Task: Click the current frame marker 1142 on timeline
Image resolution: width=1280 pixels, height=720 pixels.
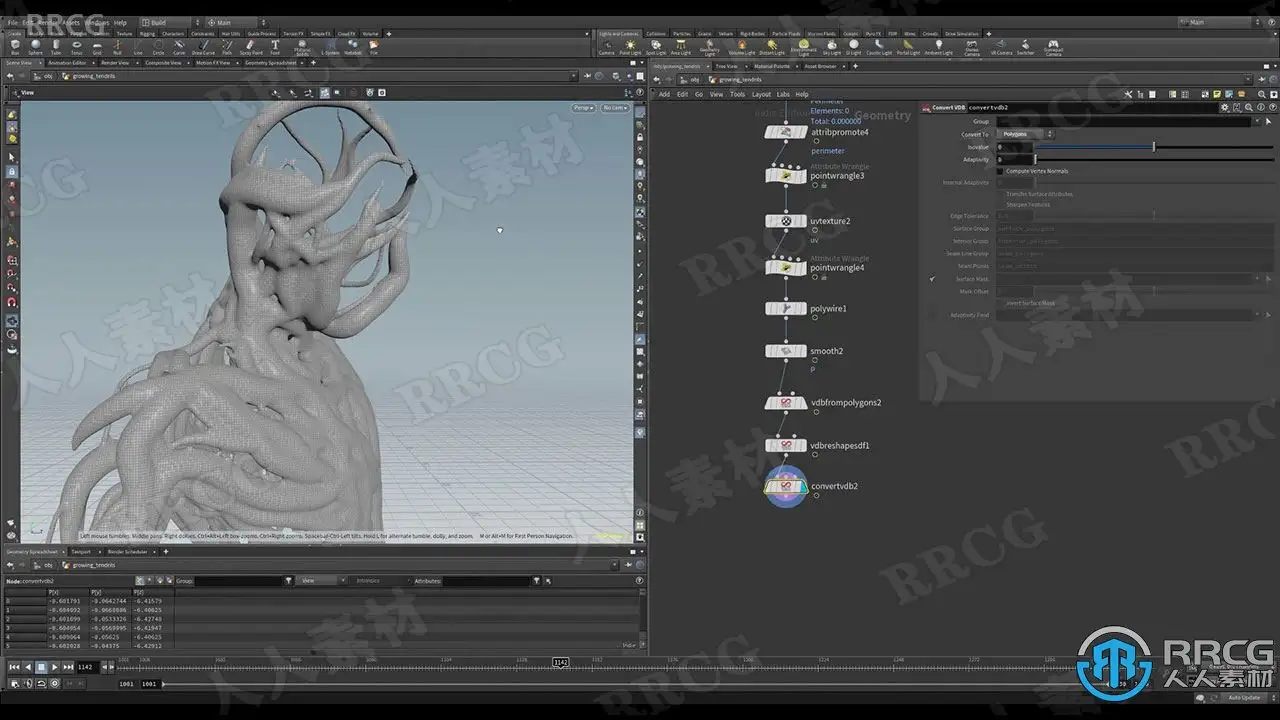Action: [x=561, y=662]
